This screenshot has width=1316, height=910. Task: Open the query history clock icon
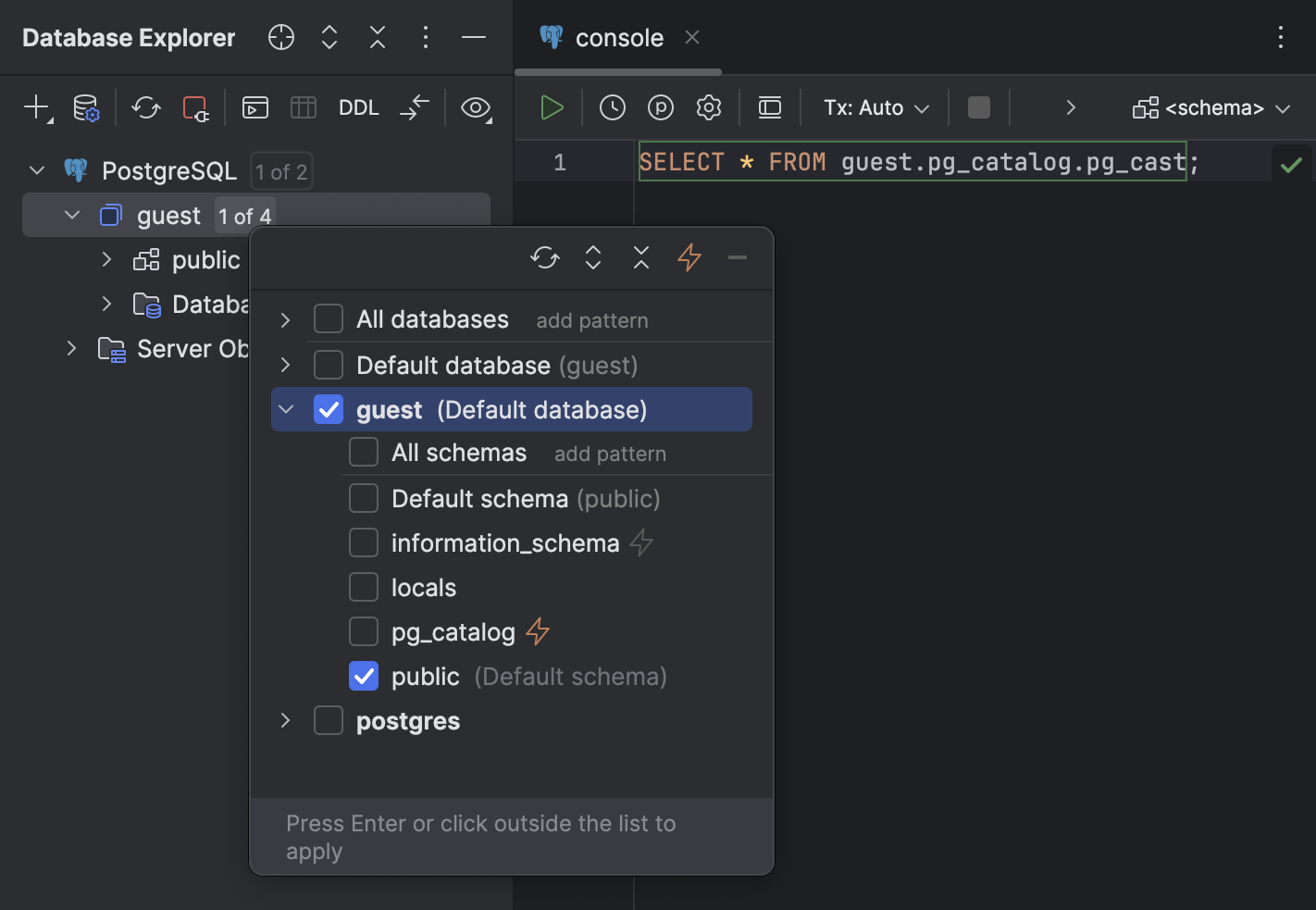pos(612,107)
